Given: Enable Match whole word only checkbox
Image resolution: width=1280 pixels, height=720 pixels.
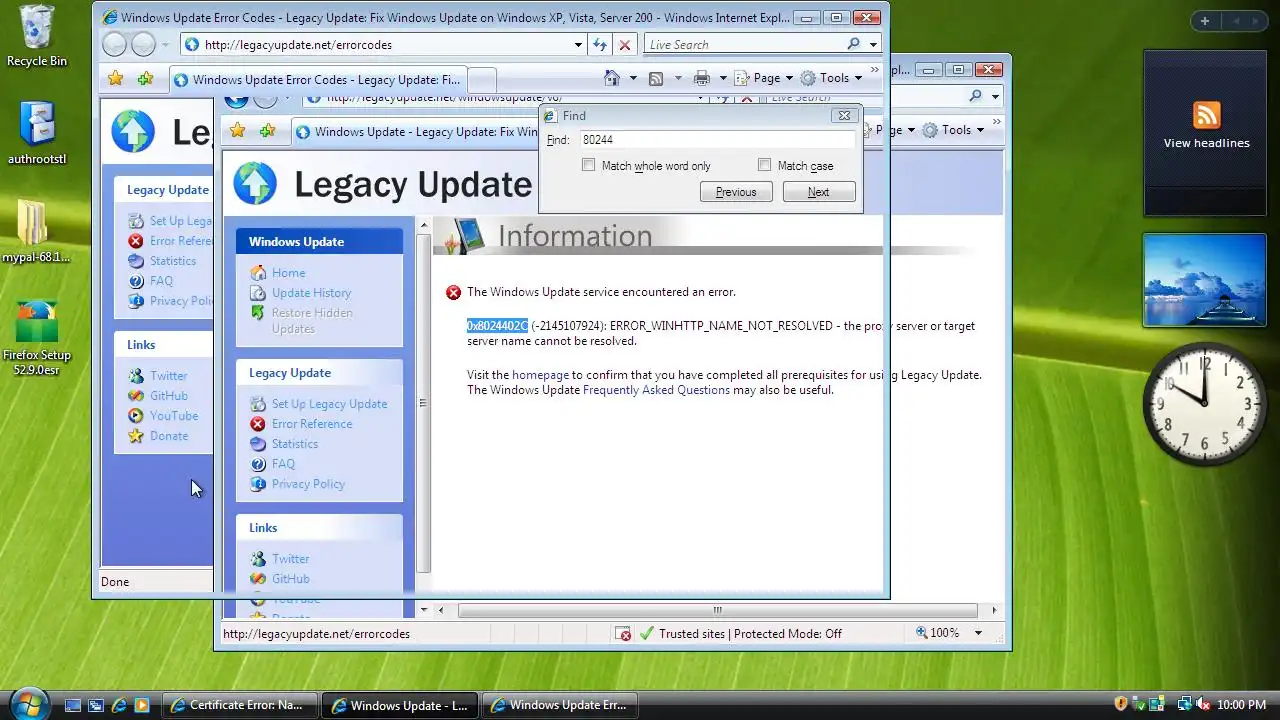Looking at the screenshot, I should tap(588, 165).
